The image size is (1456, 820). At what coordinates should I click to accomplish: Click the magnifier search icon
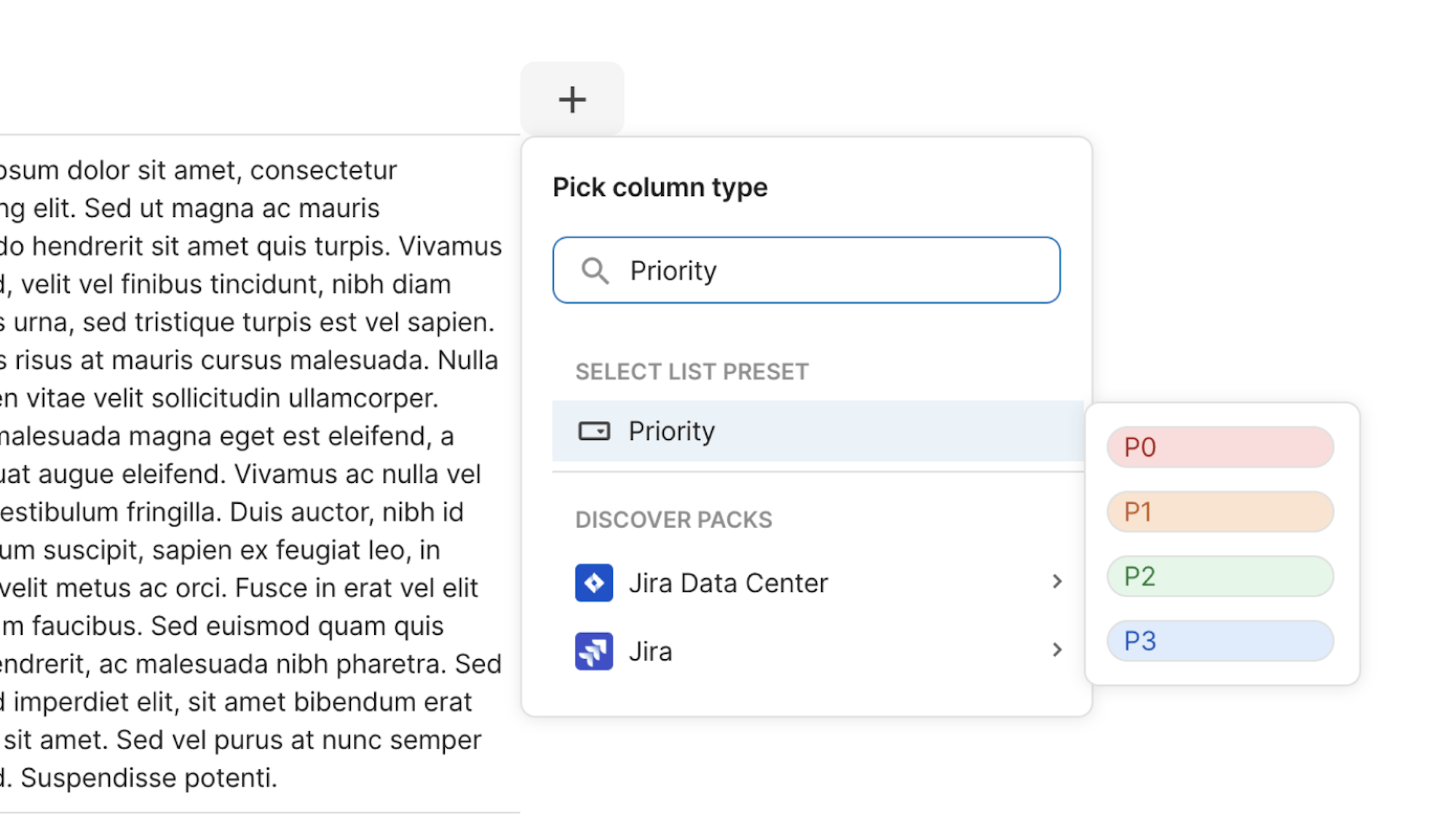594,271
